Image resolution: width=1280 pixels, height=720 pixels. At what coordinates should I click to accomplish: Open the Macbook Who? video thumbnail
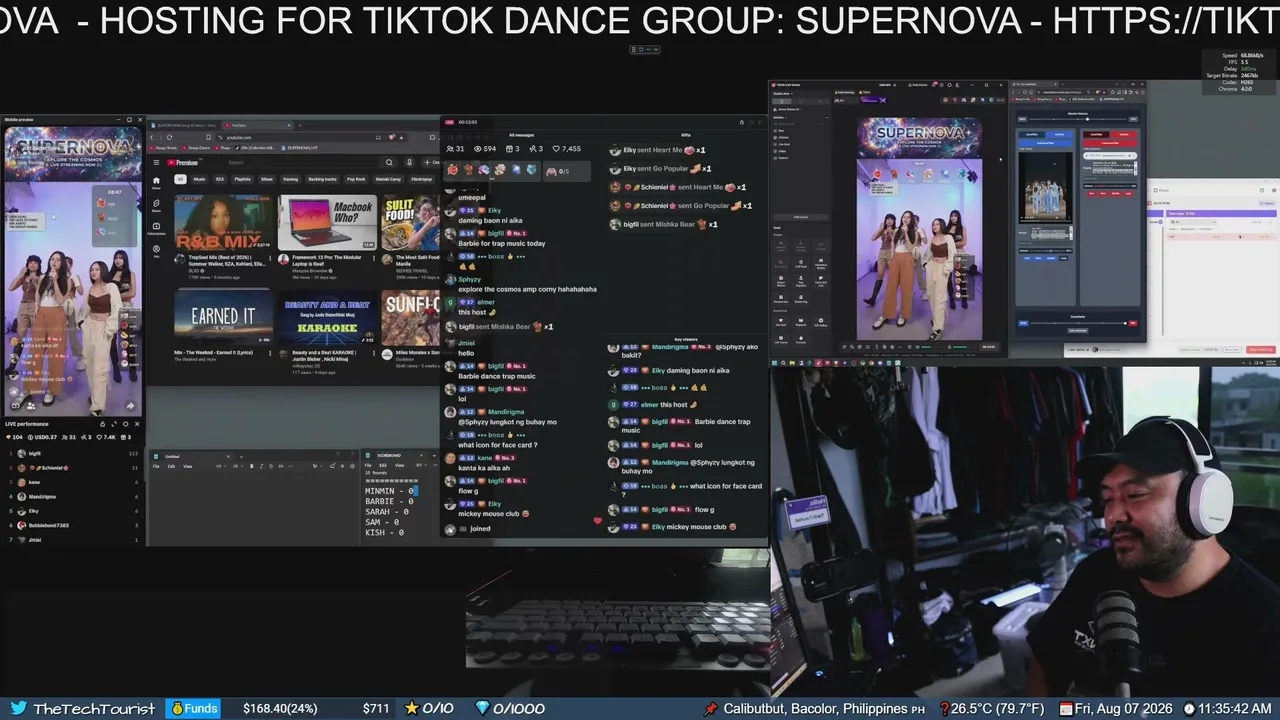[x=327, y=223]
